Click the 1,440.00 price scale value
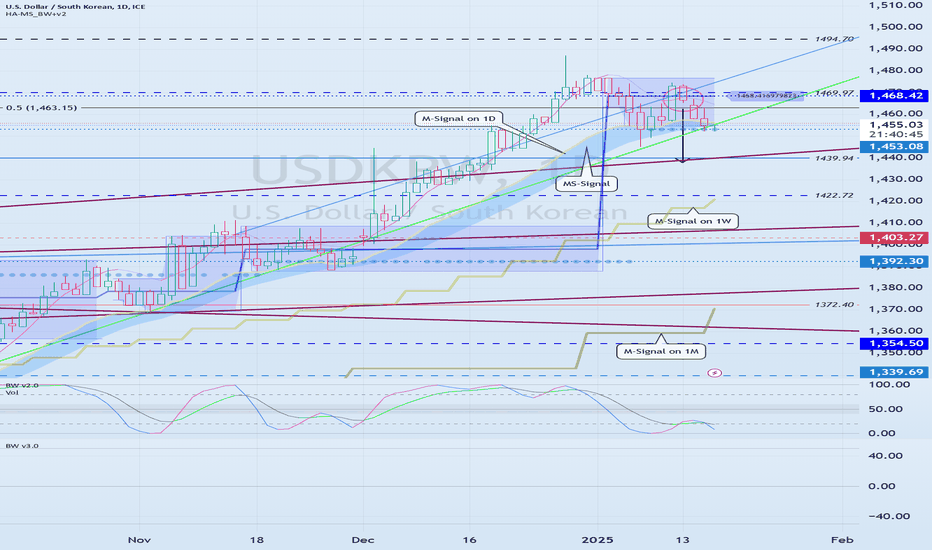 coord(895,158)
